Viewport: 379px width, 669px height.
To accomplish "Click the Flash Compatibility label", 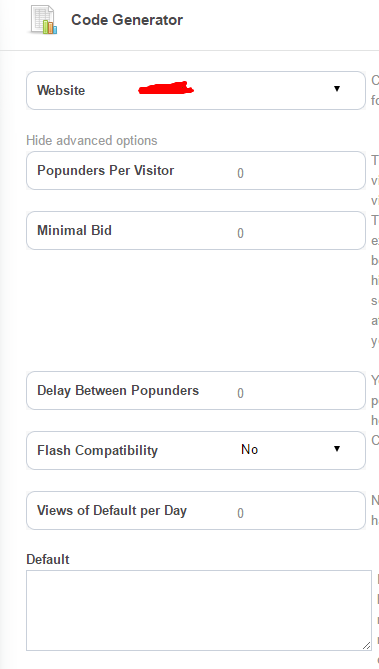I will click(97, 451).
